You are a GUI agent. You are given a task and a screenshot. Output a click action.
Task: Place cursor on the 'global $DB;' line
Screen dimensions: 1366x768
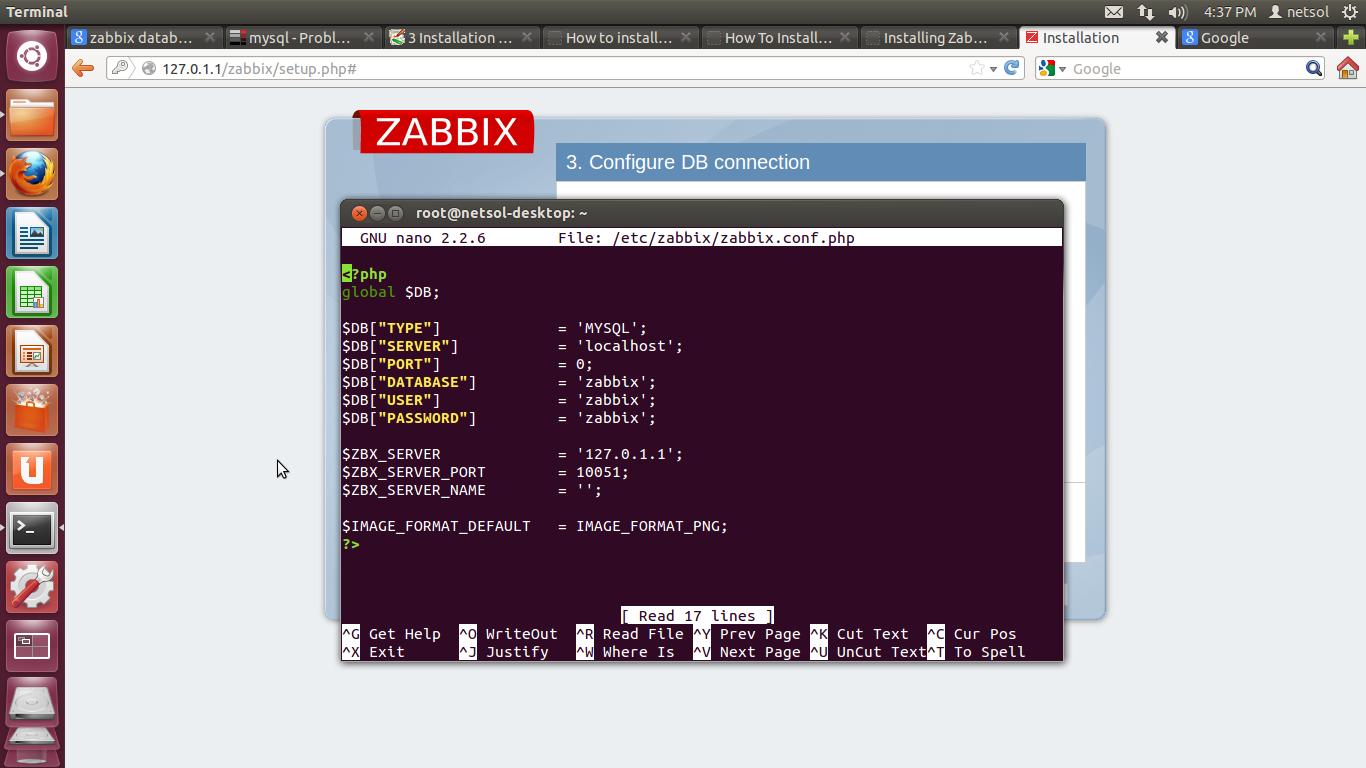(x=391, y=292)
